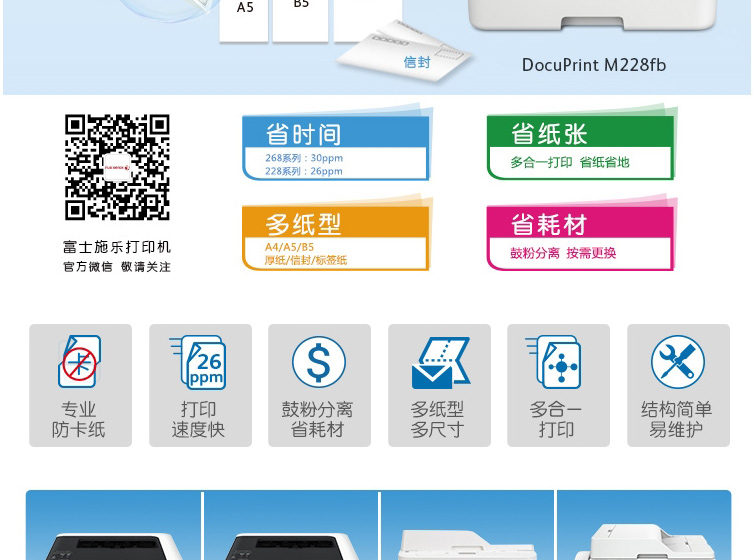Screen dimensions: 754x560
Task: Click the WeChat QR code image
Action: [x=117, y=167]
